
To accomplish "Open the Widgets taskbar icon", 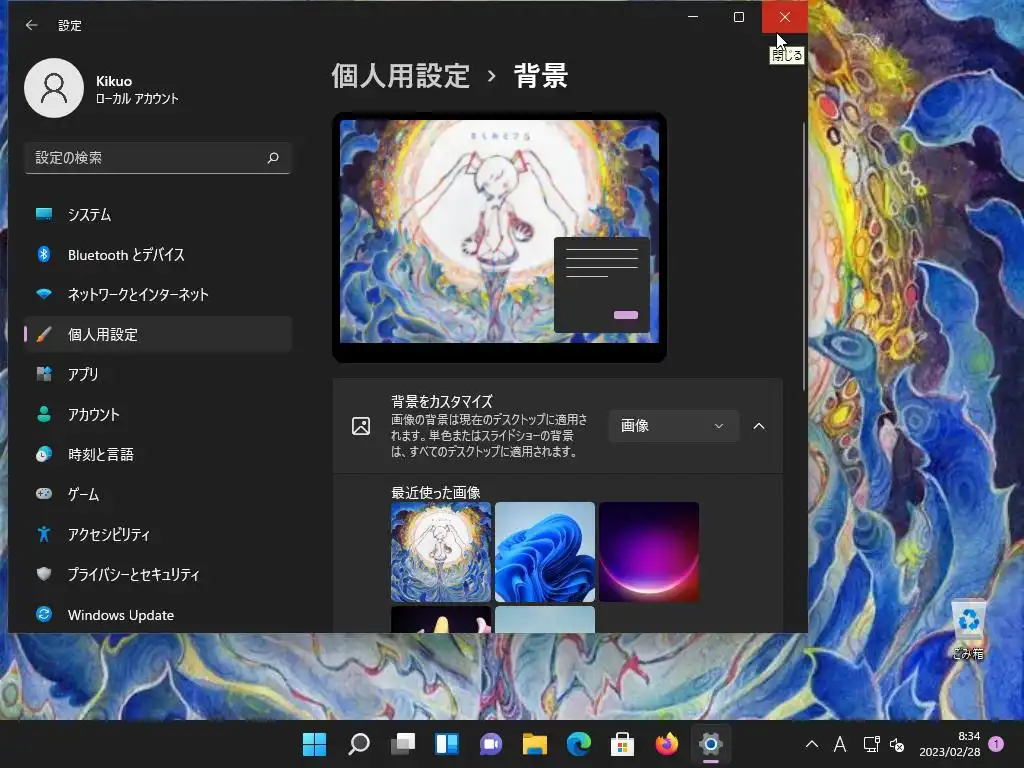I will coord(447,744).
